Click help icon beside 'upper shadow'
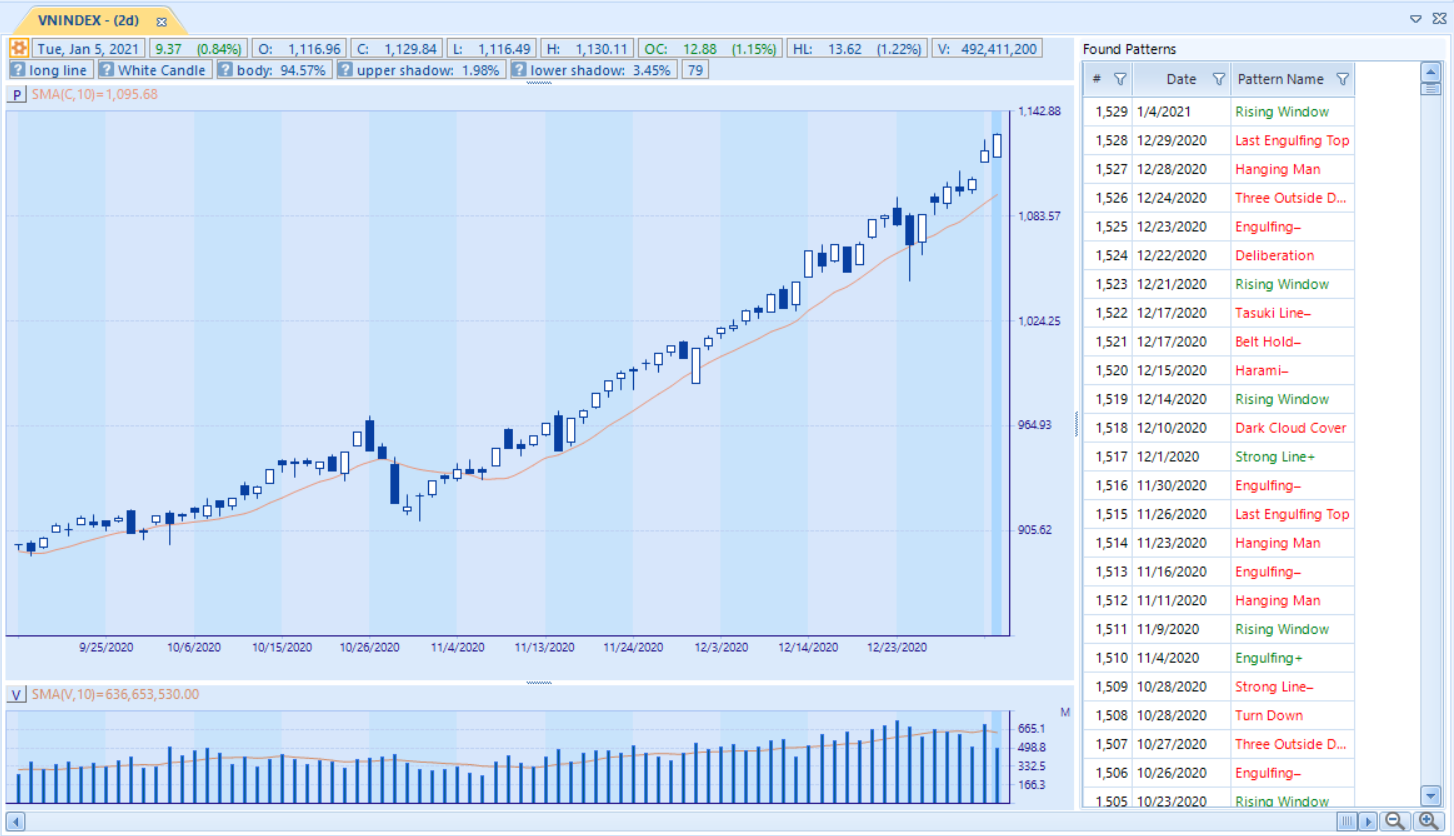Image resolution: width=1454 pixels, height=836 pixels. [345, 70]
